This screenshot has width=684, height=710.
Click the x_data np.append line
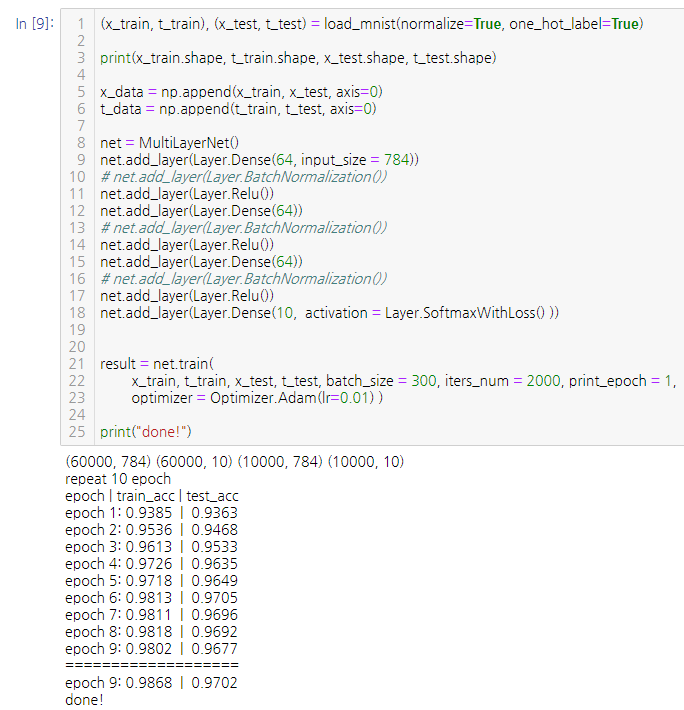pos(240,92)
